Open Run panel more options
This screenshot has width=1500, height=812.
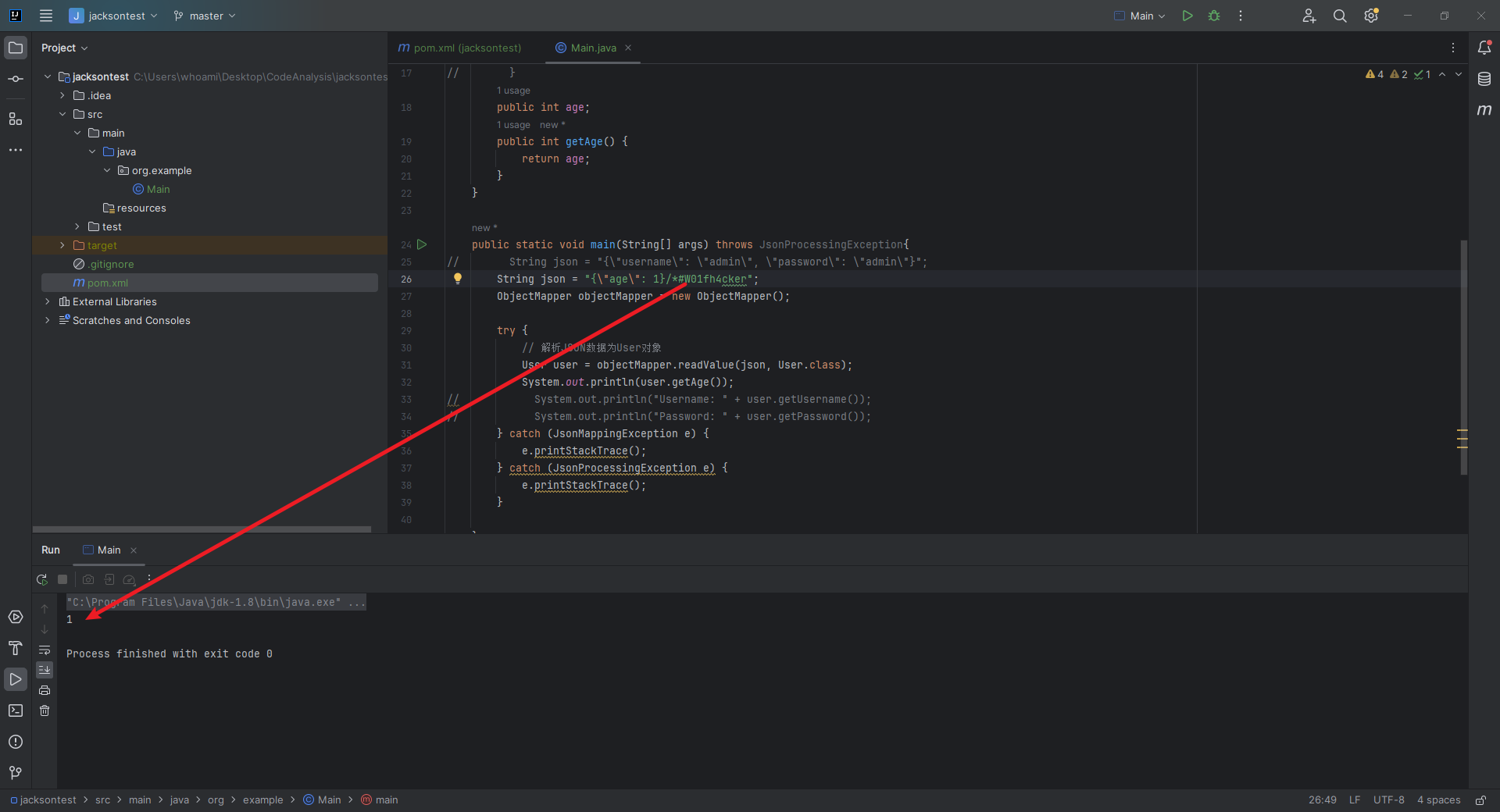tap(149, 579)
